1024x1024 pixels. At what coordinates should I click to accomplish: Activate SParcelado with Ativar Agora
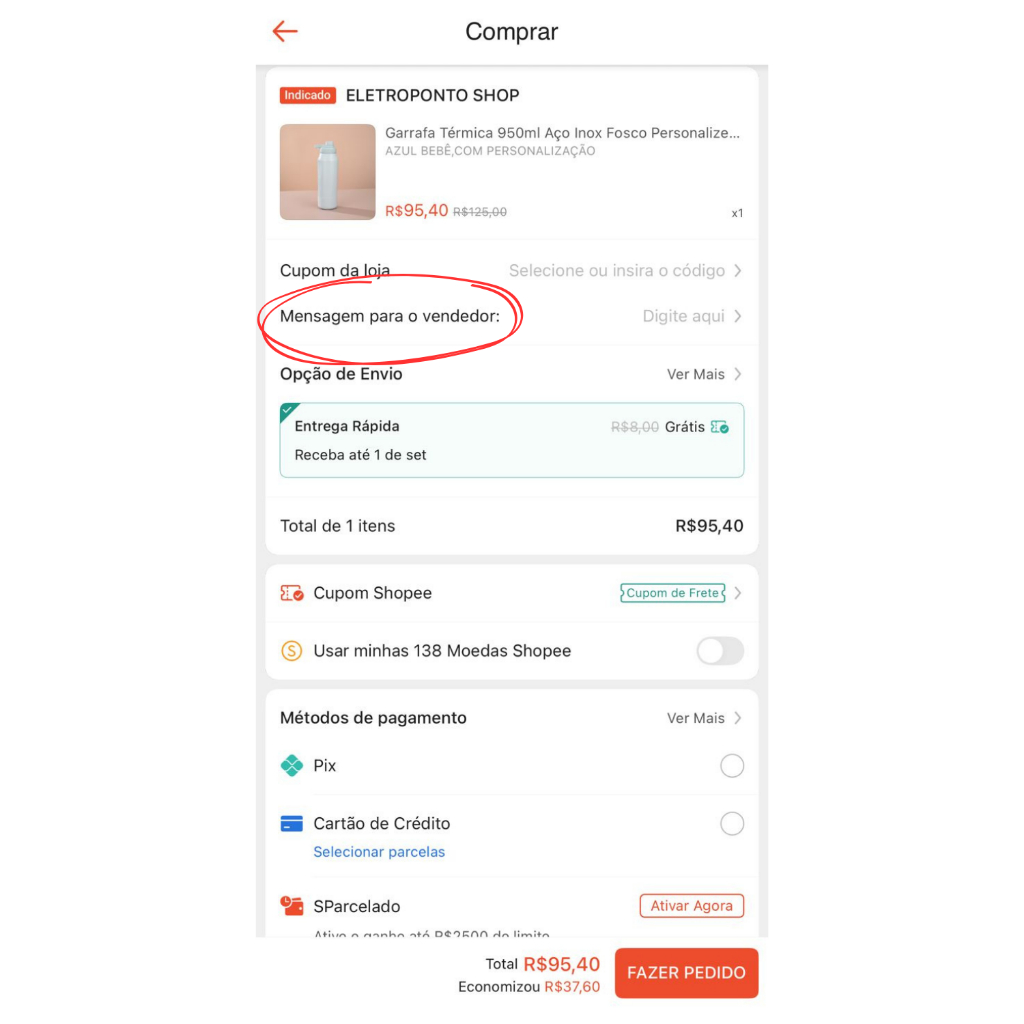pyautogui.click(x=692, y=906)
